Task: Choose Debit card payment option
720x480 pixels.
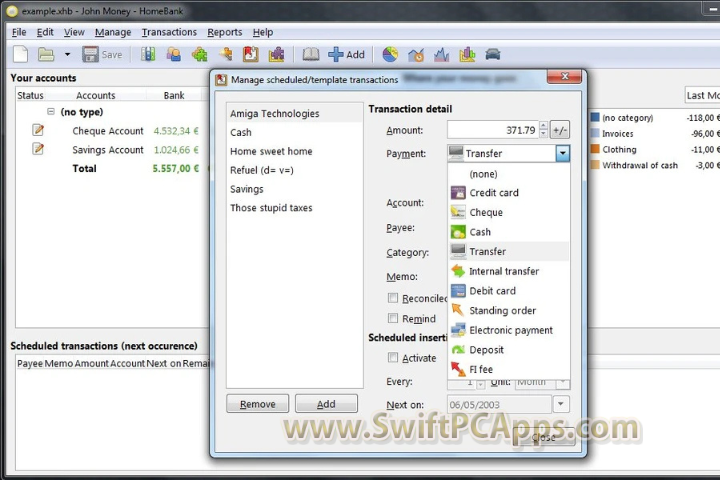Action: pos(509,291)
